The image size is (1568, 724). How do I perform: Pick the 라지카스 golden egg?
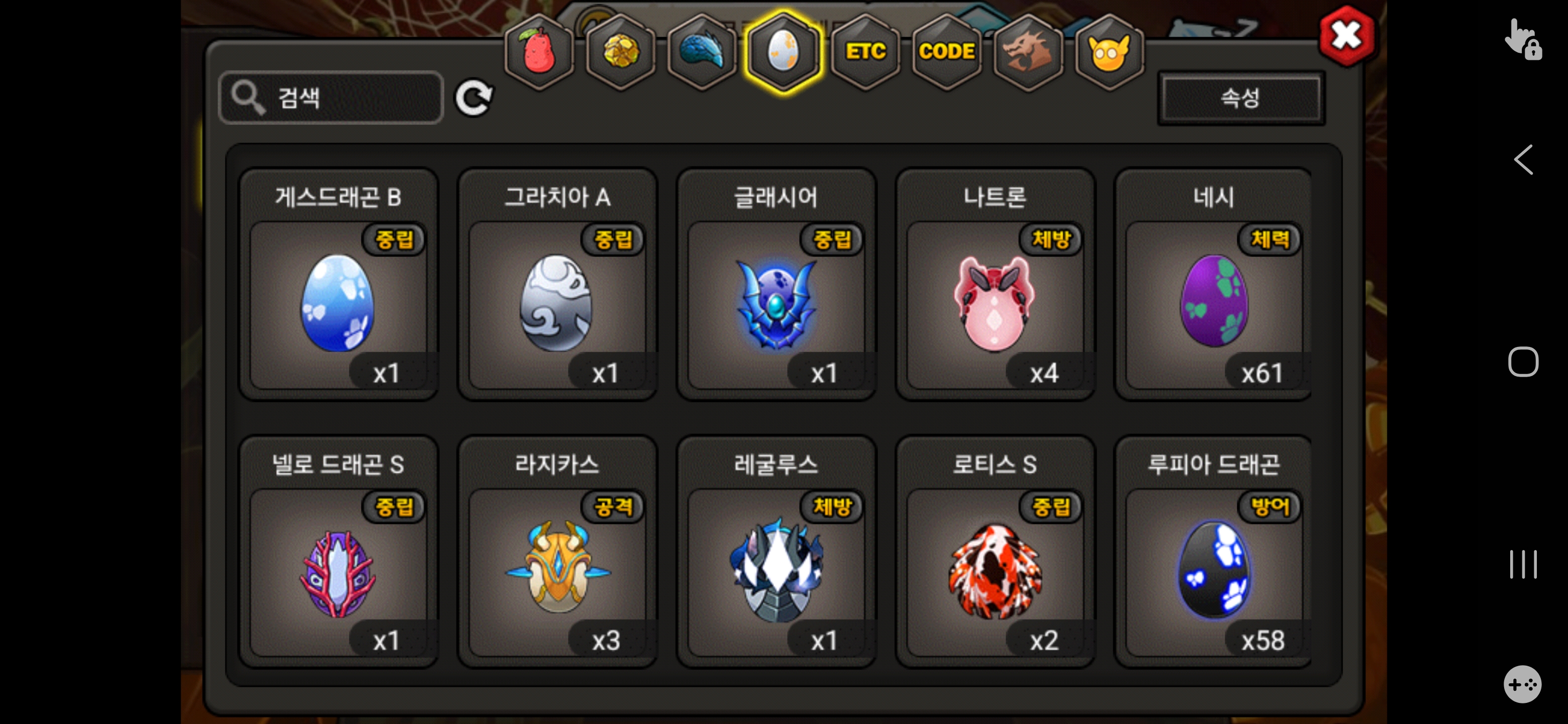[x=557, y=552]
